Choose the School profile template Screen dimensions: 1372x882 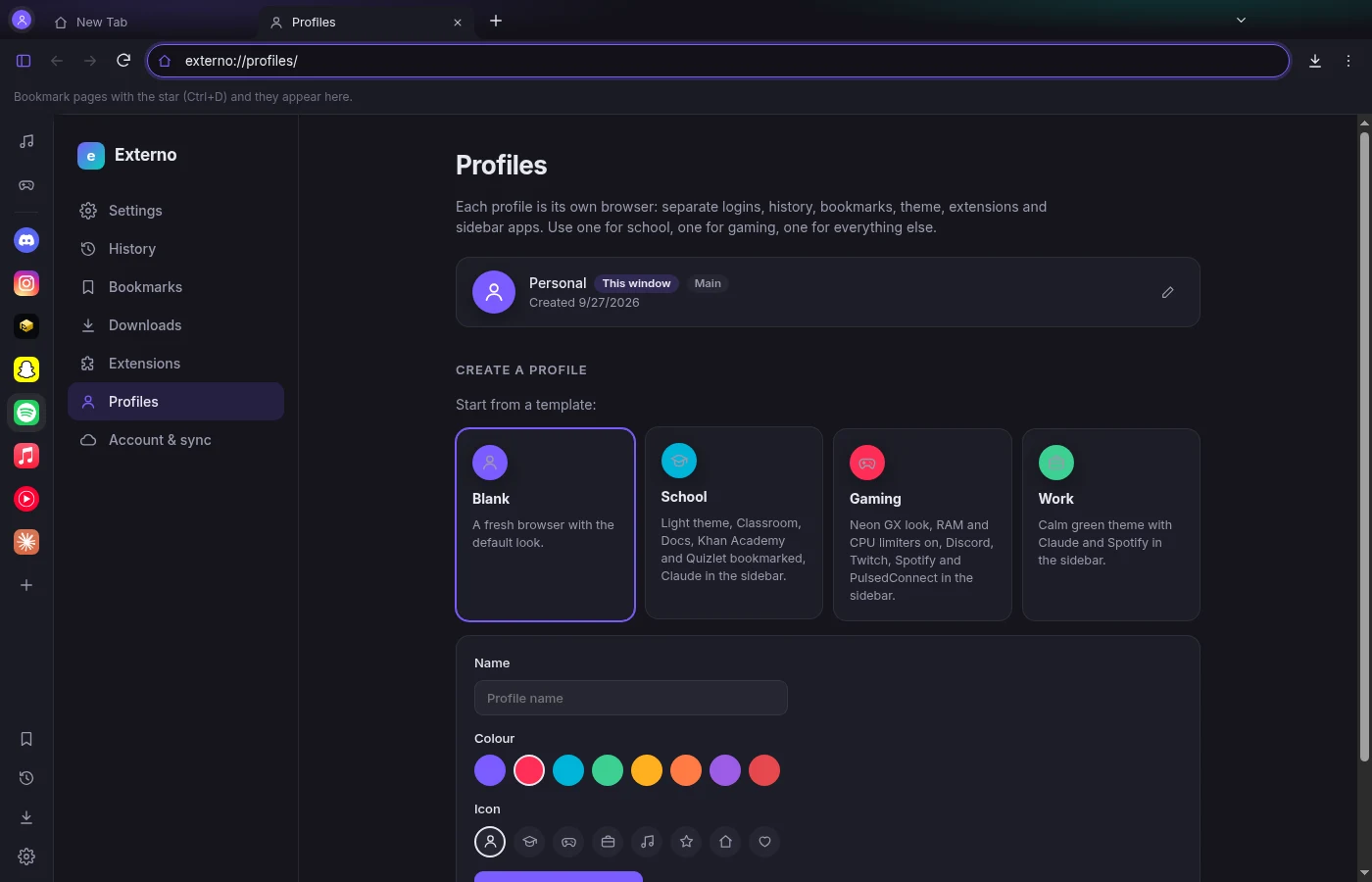point(734,523)
